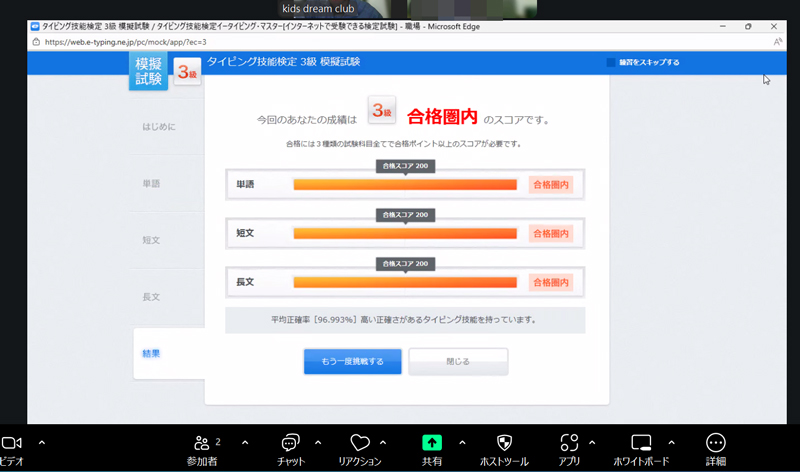This screenshot has width=800, height=472.
Task: Select はじめに in the sidebar
Action: (x=159, y=127)
